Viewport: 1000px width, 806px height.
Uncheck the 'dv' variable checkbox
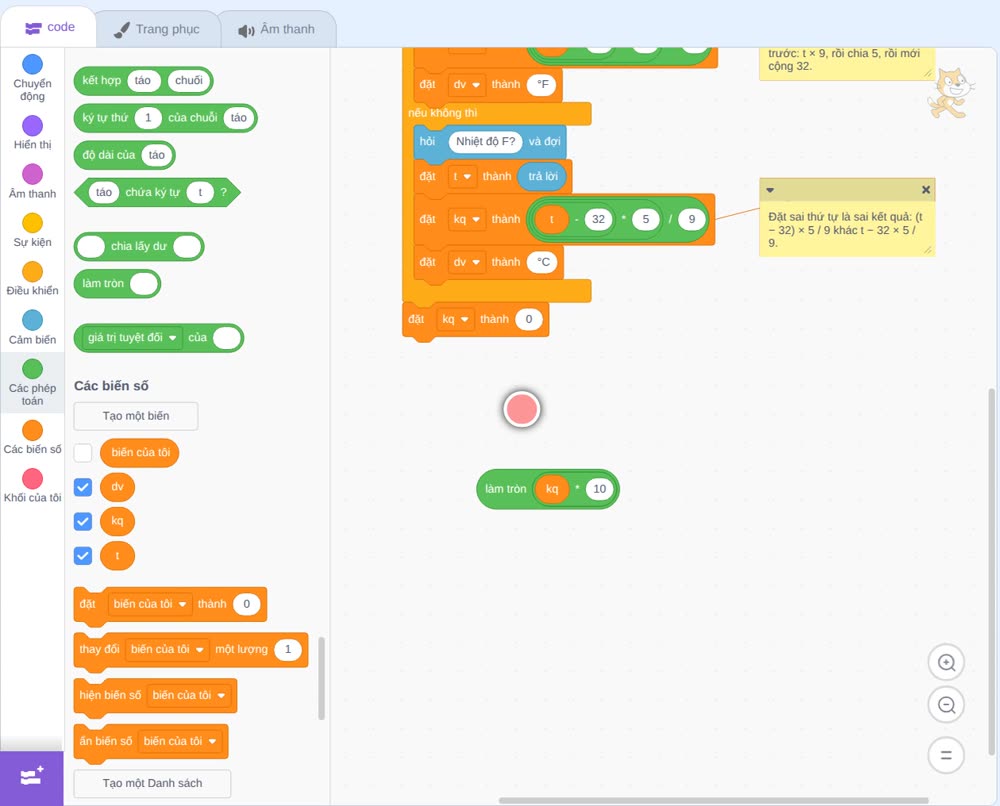pos(83,487)
